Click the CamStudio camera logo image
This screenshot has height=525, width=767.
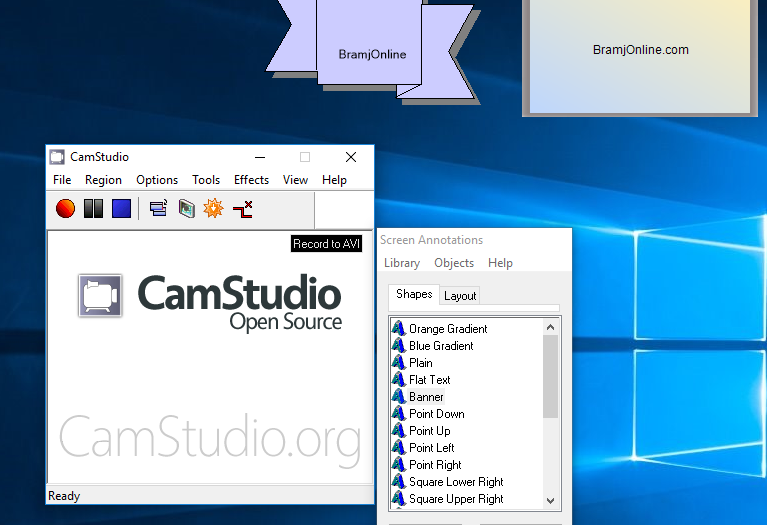pyautogui.click(x=100, y=296)
